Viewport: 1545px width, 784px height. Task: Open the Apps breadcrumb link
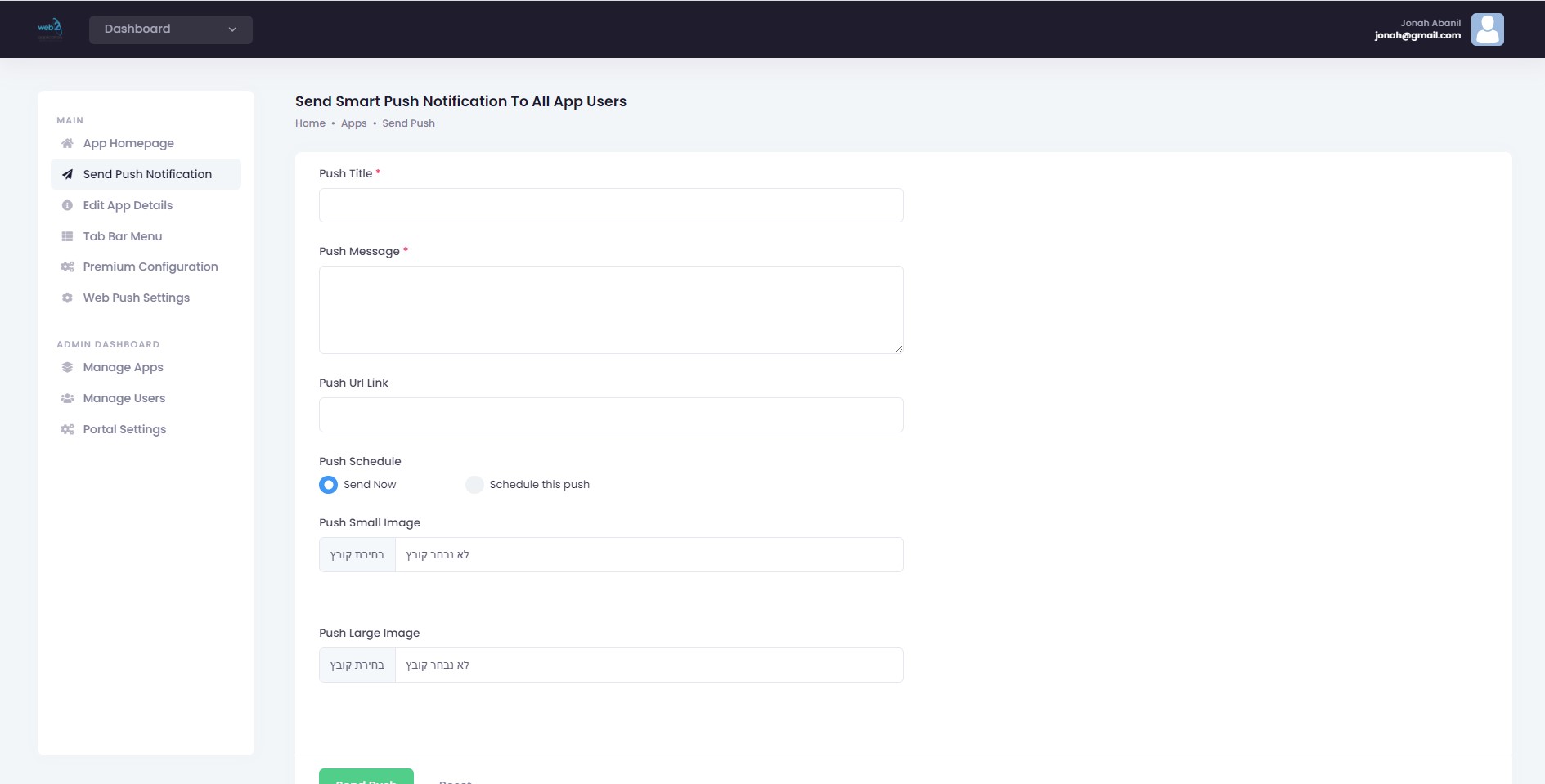click(353, 123)
